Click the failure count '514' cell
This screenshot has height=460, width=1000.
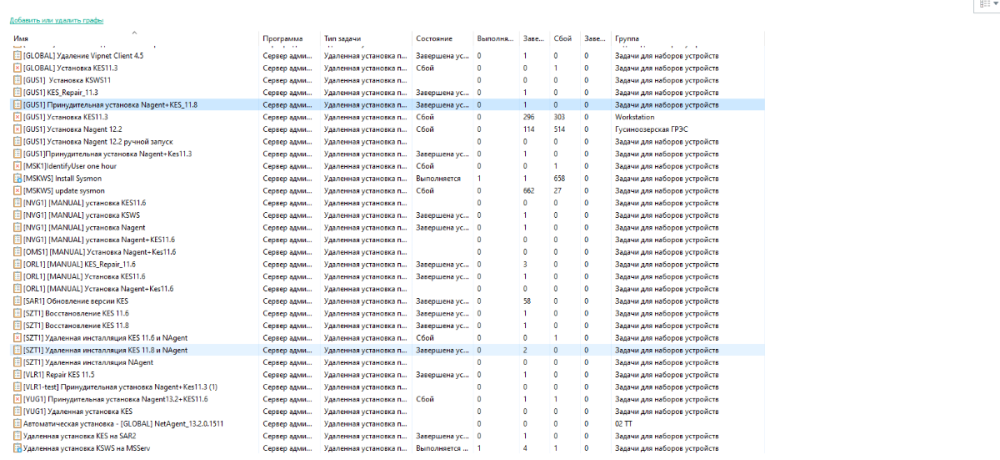[560, 130]
